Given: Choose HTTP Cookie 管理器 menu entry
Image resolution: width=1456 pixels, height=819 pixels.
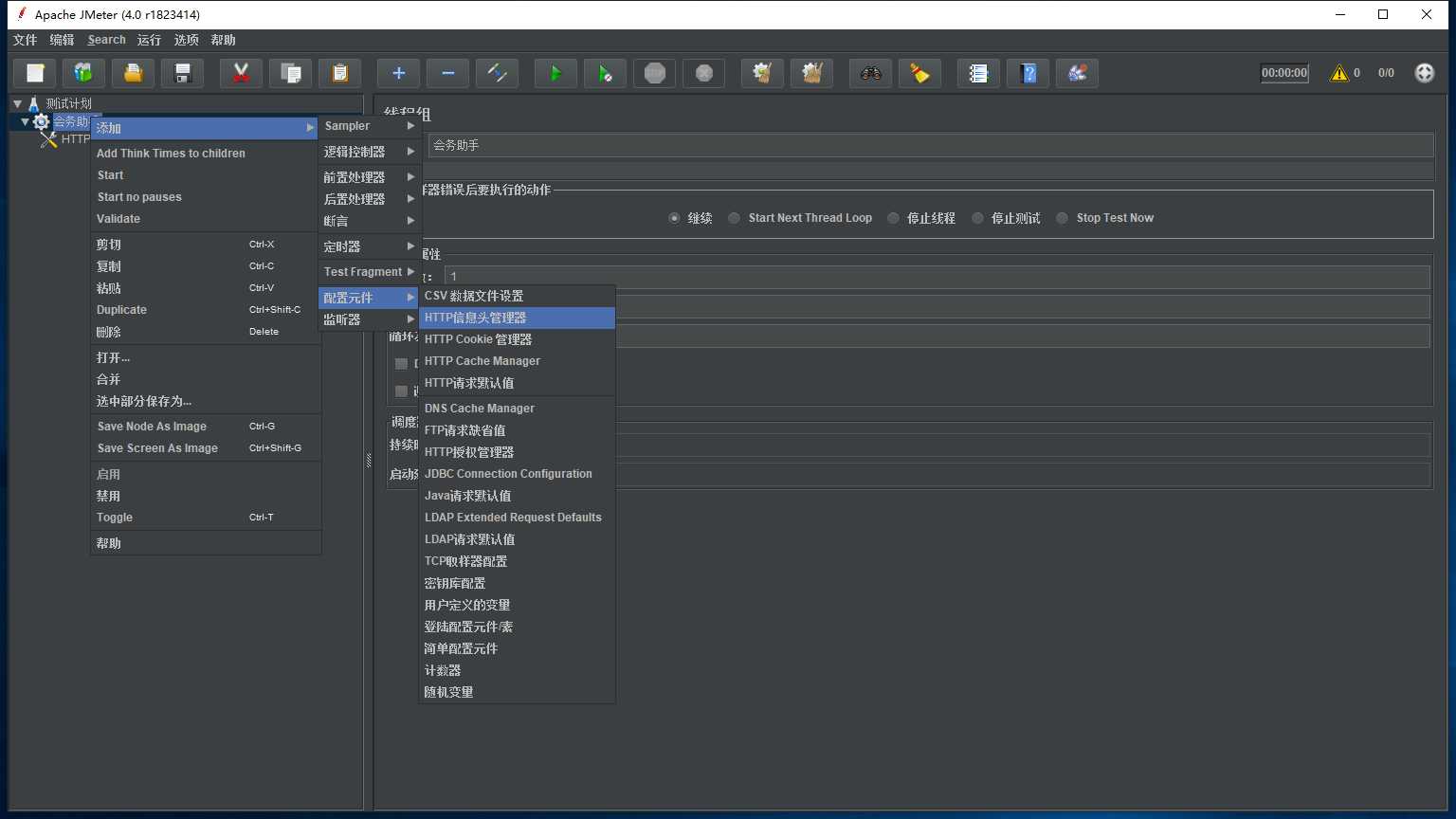Looking at the screenshot, I should click(518, 339).
